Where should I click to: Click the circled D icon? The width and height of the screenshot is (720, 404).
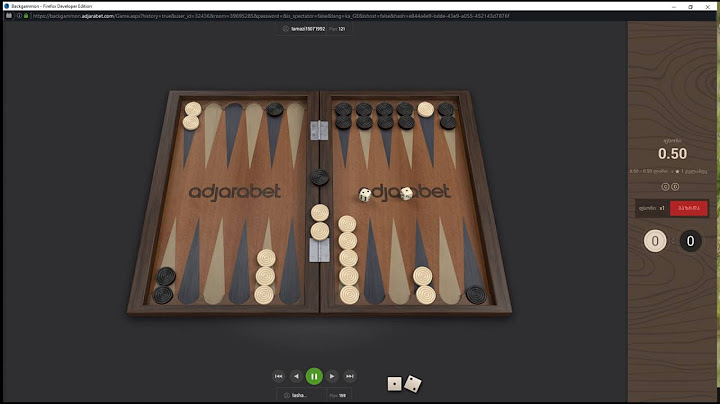coord(675,186)
